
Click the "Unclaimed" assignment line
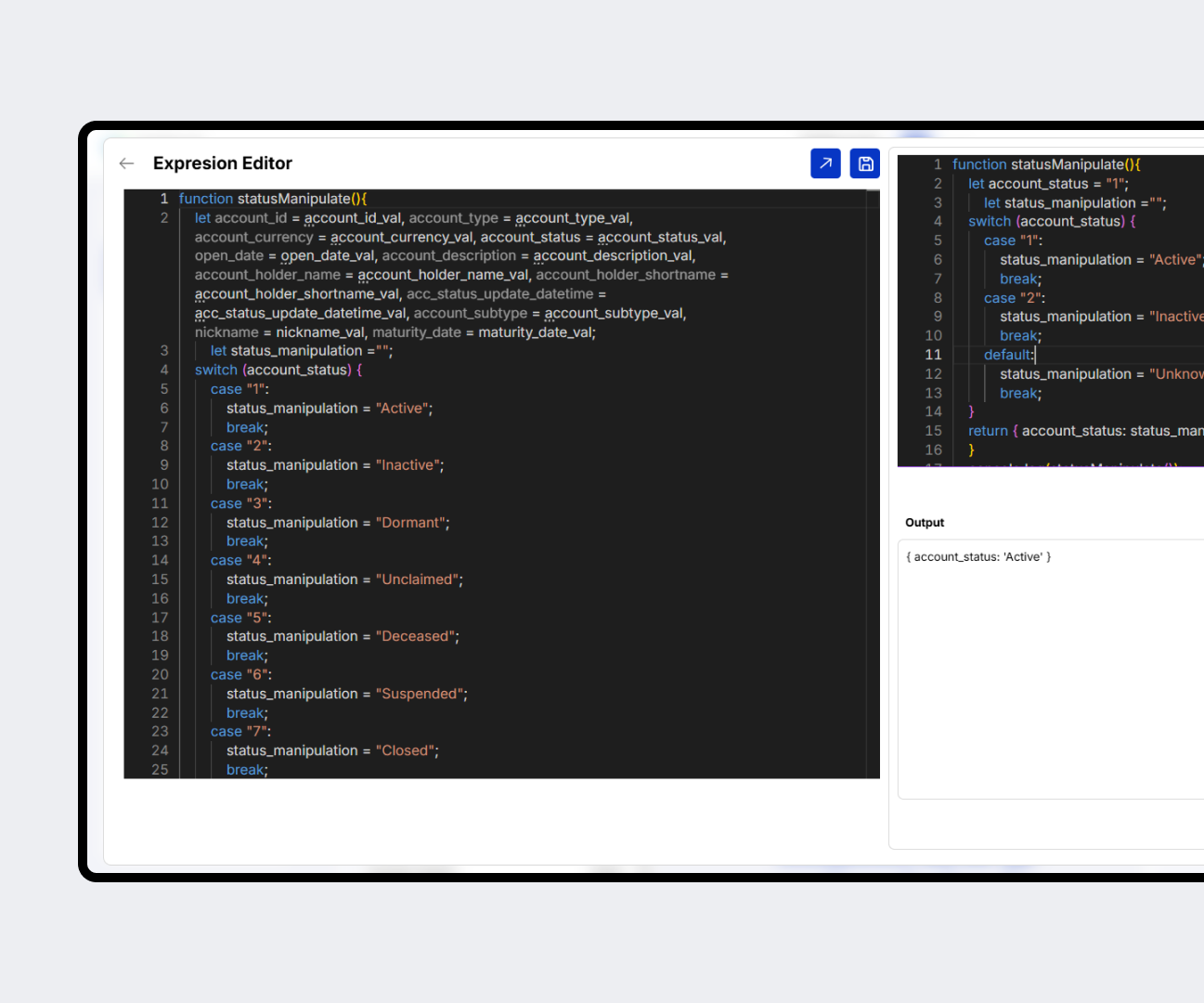pos(344,580)
